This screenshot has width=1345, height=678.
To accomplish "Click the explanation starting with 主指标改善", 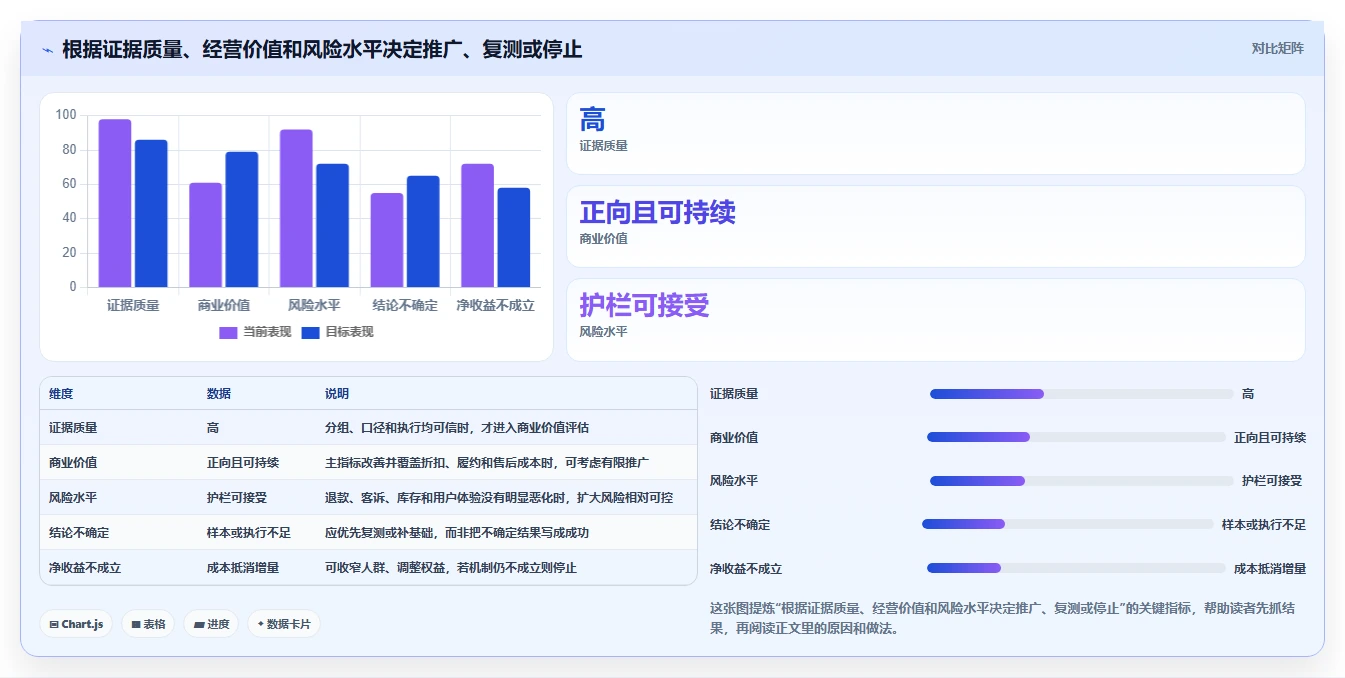I will 487,463.
